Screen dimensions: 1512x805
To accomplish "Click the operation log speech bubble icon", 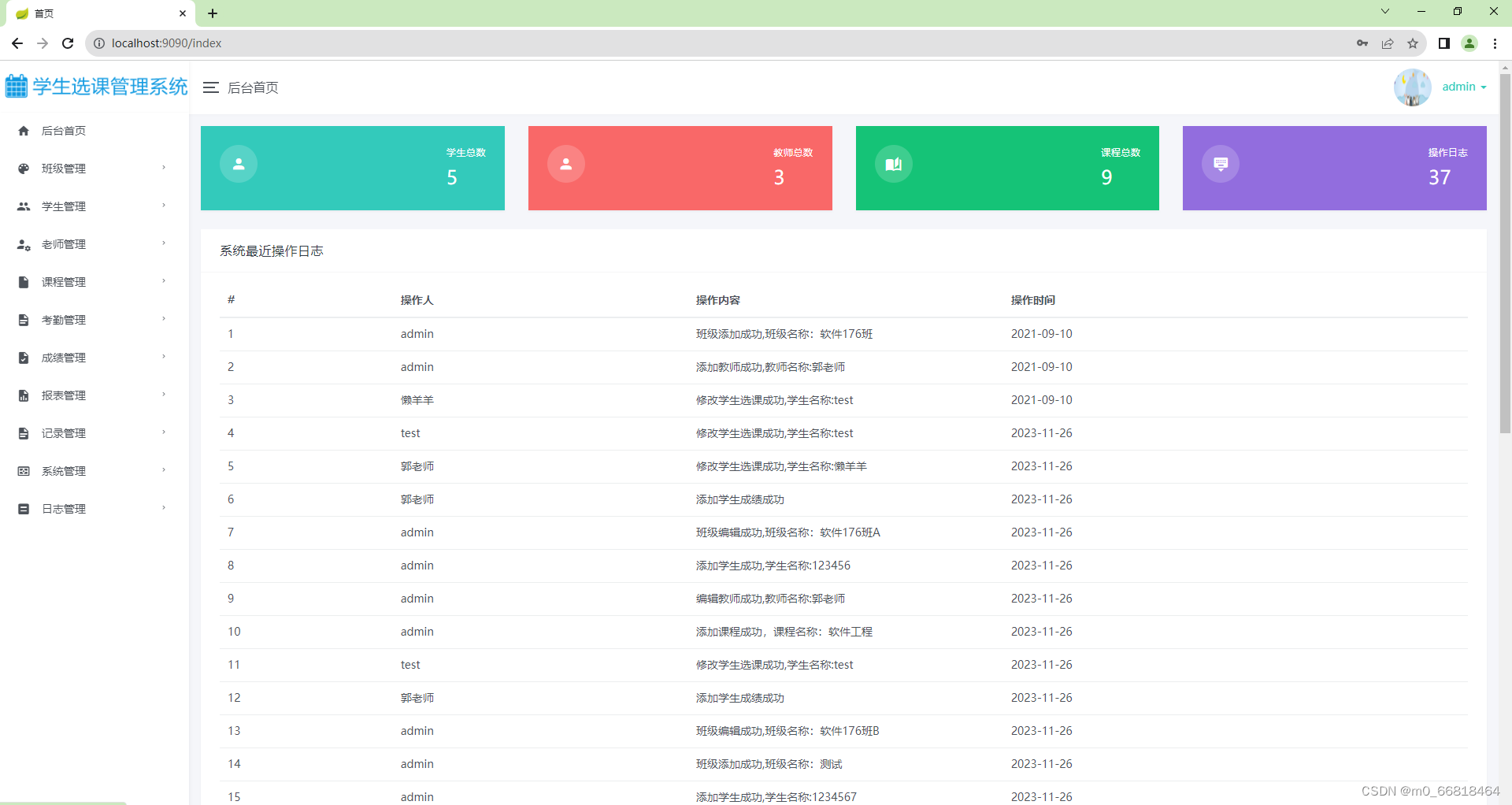I will click(1221, 164).
